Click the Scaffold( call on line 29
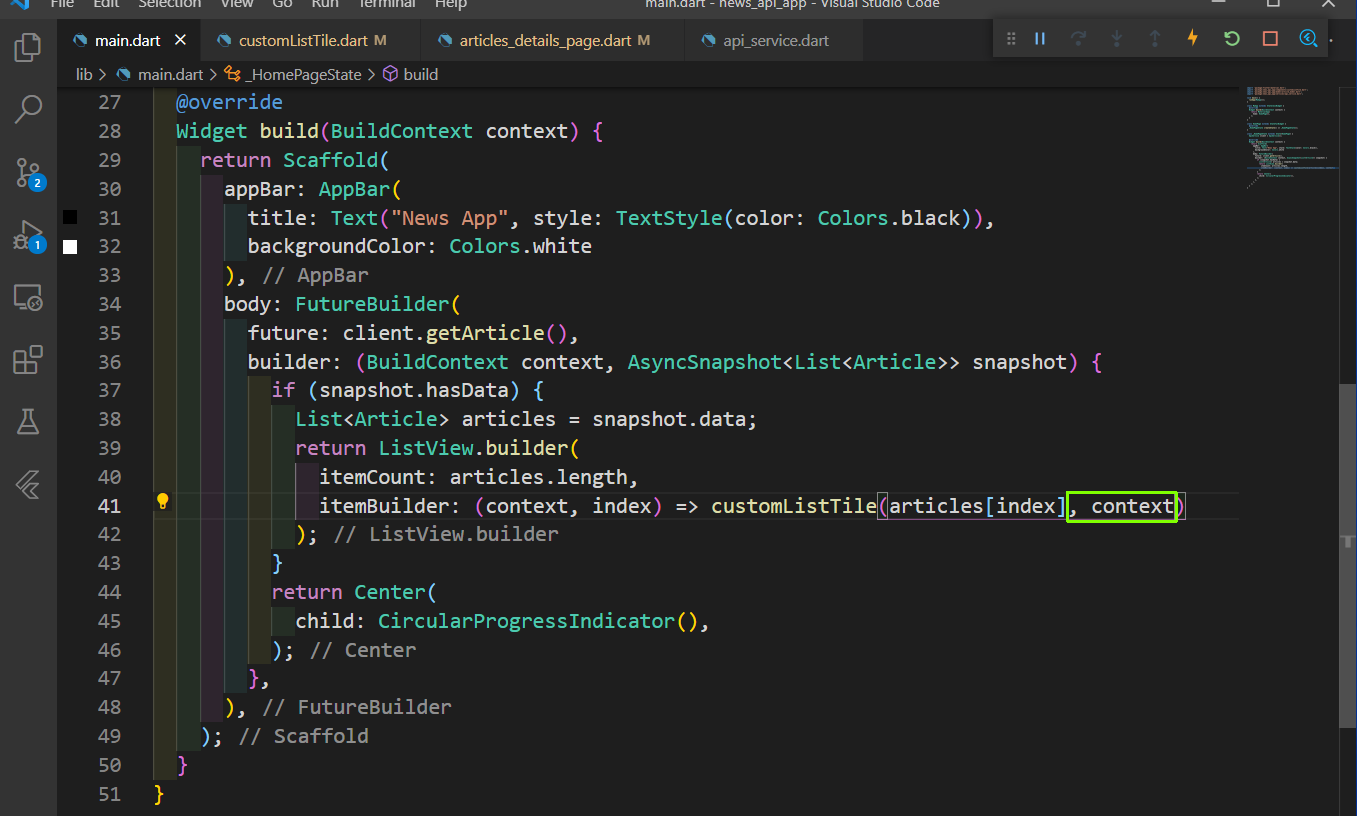Viewport: 1357px width, 816px height. pyautogui.click(x=336, y=160)
